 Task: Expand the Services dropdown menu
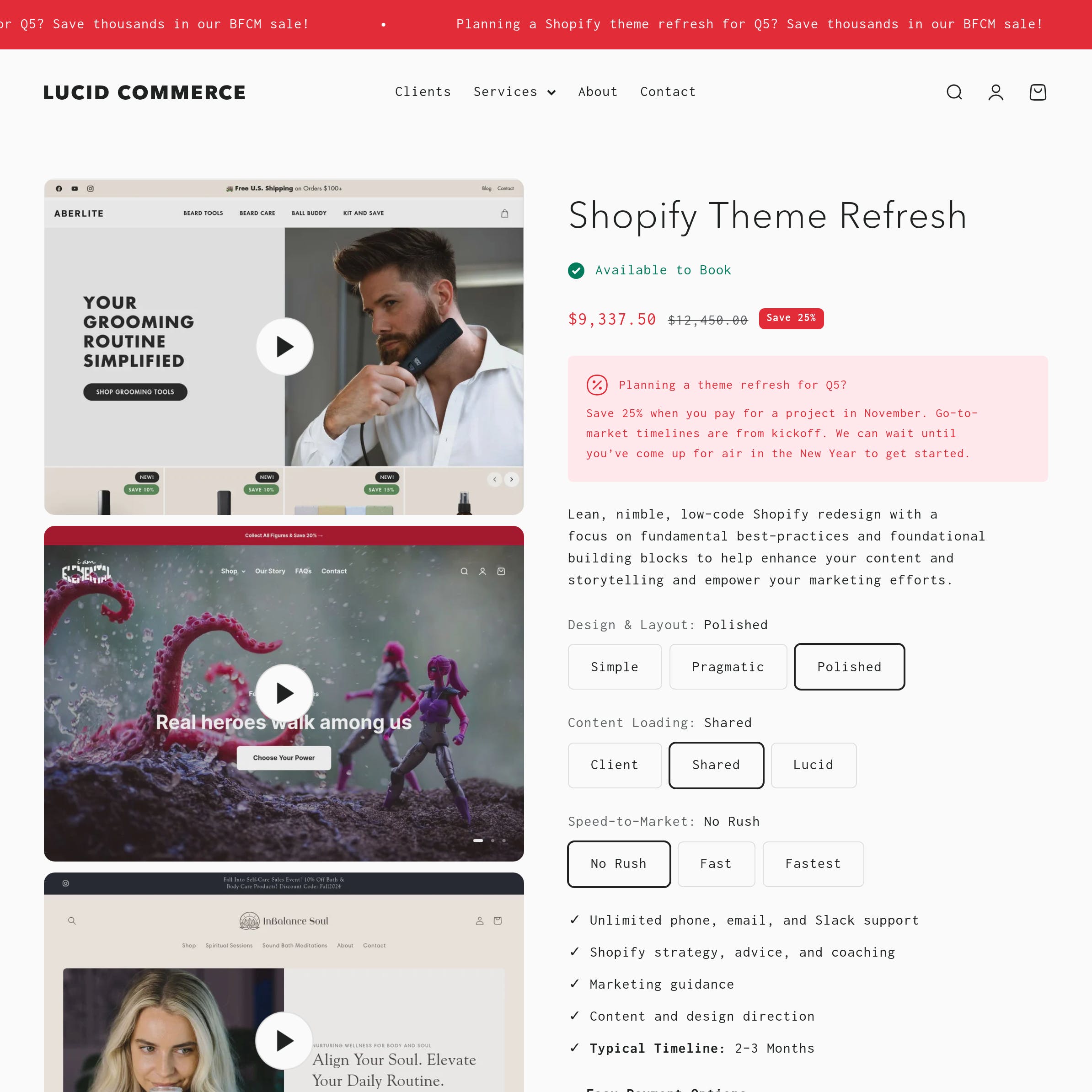[x=515, y=92]
